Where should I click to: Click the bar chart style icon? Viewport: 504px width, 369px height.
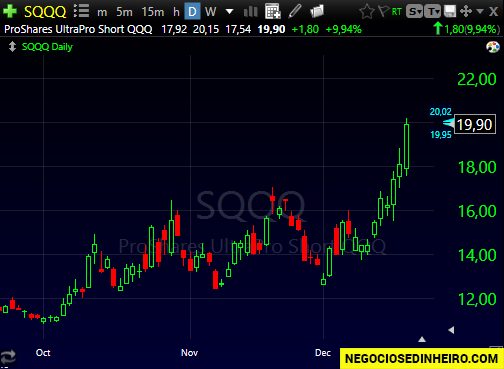point(251,12)
